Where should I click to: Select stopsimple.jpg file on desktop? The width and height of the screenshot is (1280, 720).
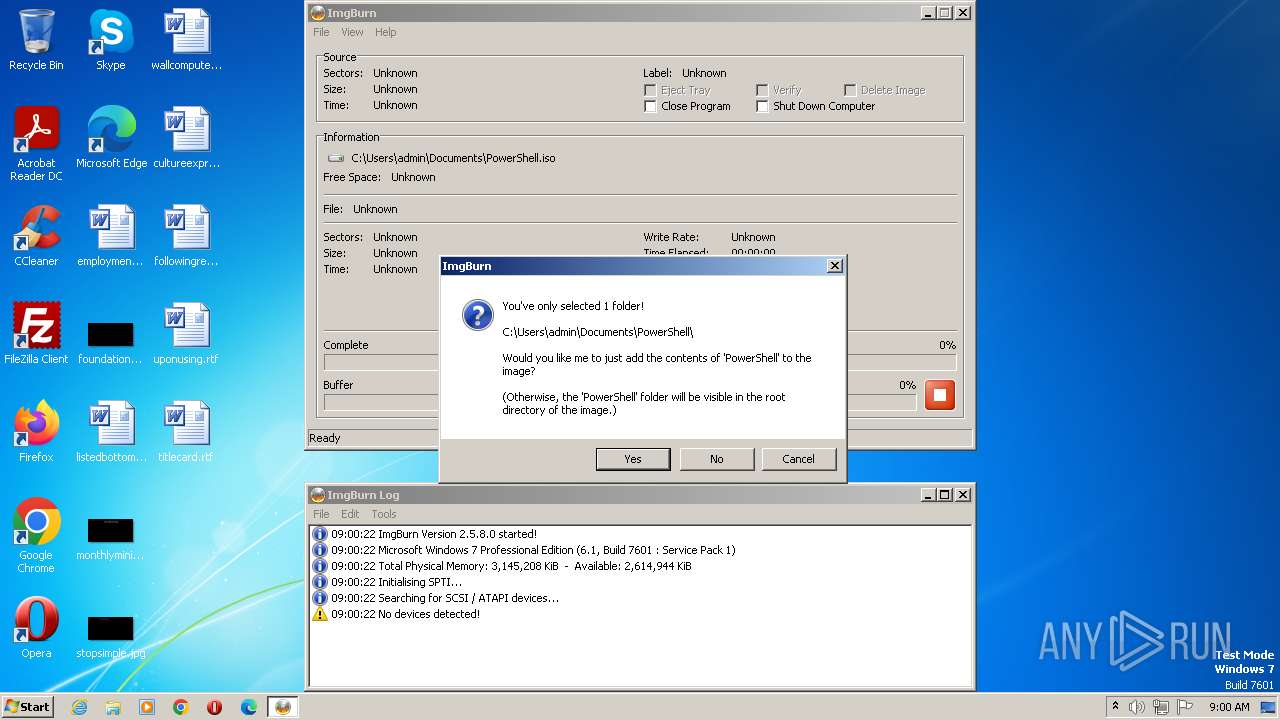tap(110, 635)
